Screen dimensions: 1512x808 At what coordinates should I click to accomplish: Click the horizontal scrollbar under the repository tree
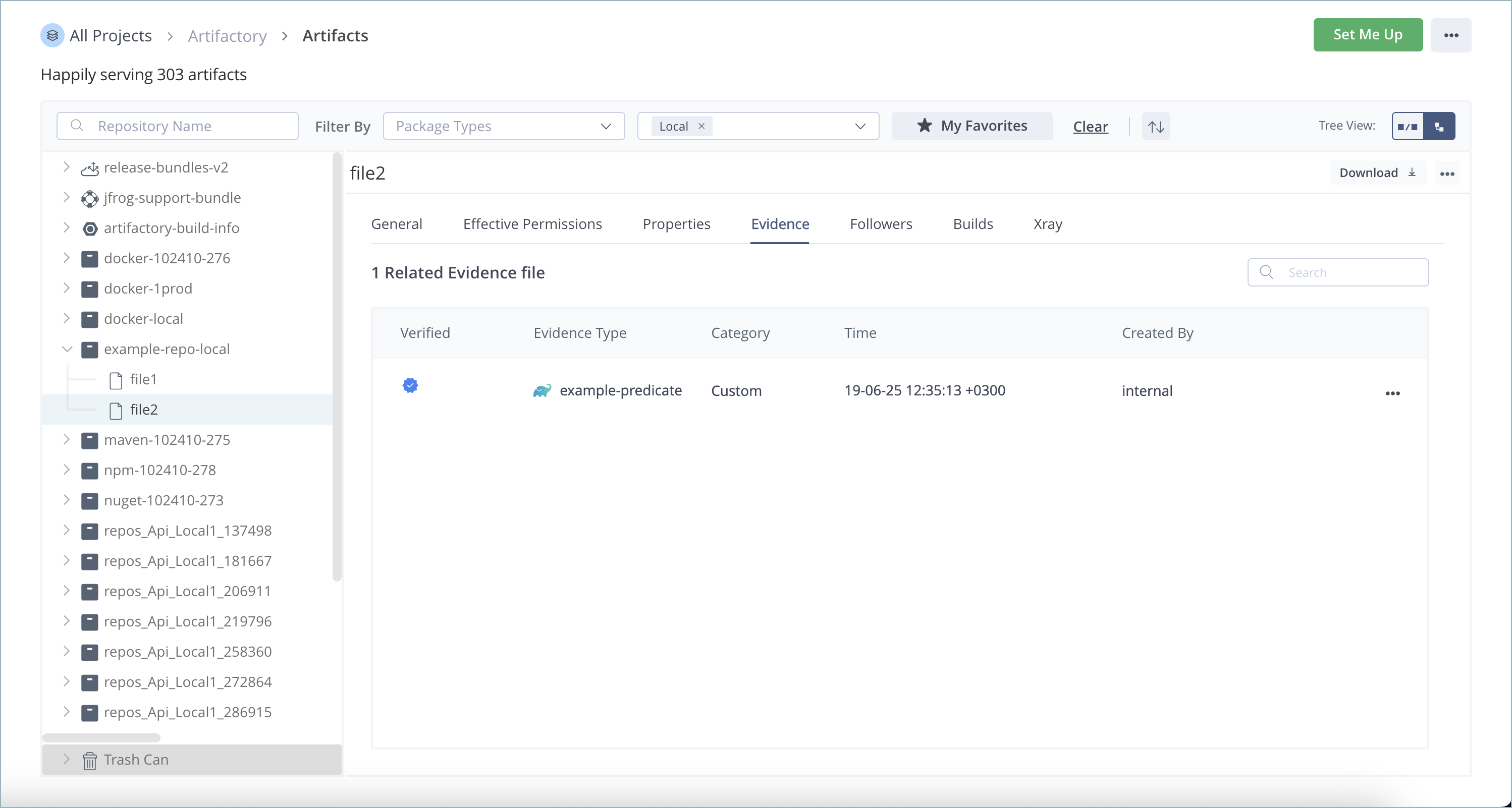coord(101,737)
